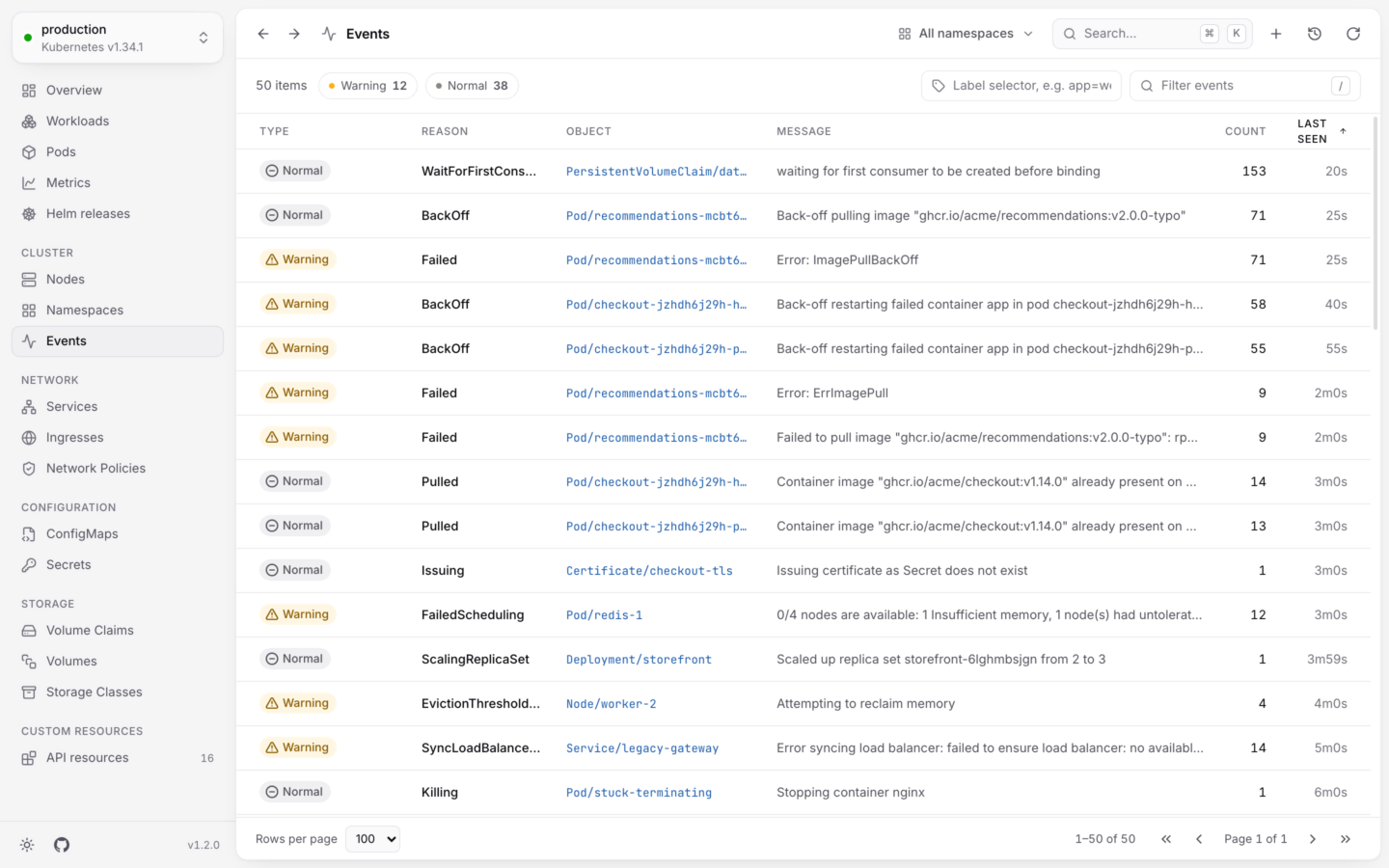The width and height of the screenshot is (1389, 868).
Task: Open Namespaces under Cluster
Action: (x=118, y=311)
